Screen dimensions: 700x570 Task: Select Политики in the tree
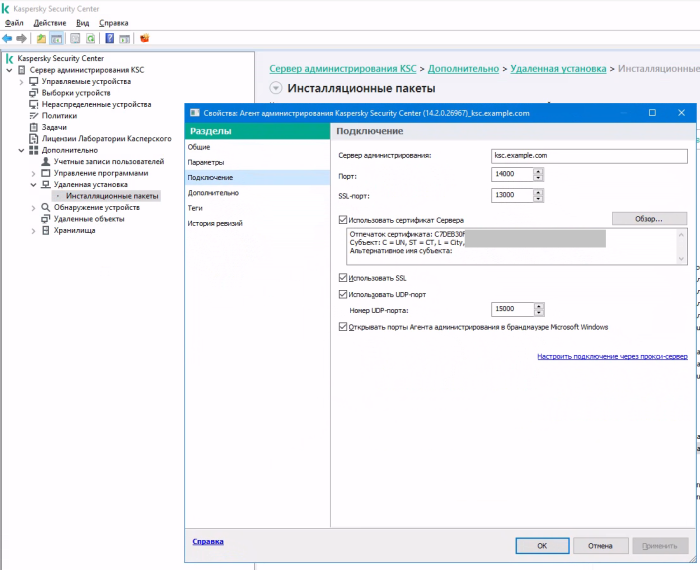pyautogui.click(x=59, y=116)
